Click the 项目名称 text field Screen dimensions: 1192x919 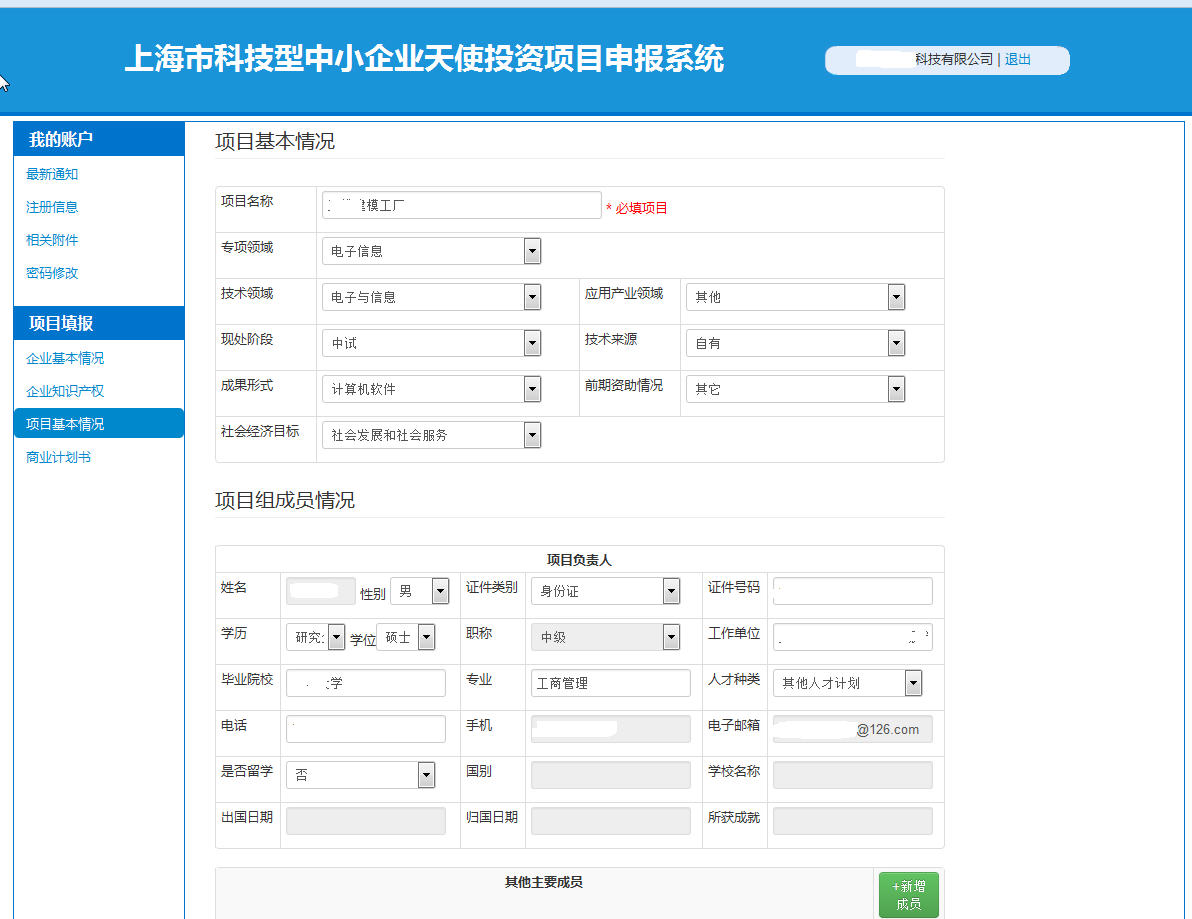pos(462,206)
